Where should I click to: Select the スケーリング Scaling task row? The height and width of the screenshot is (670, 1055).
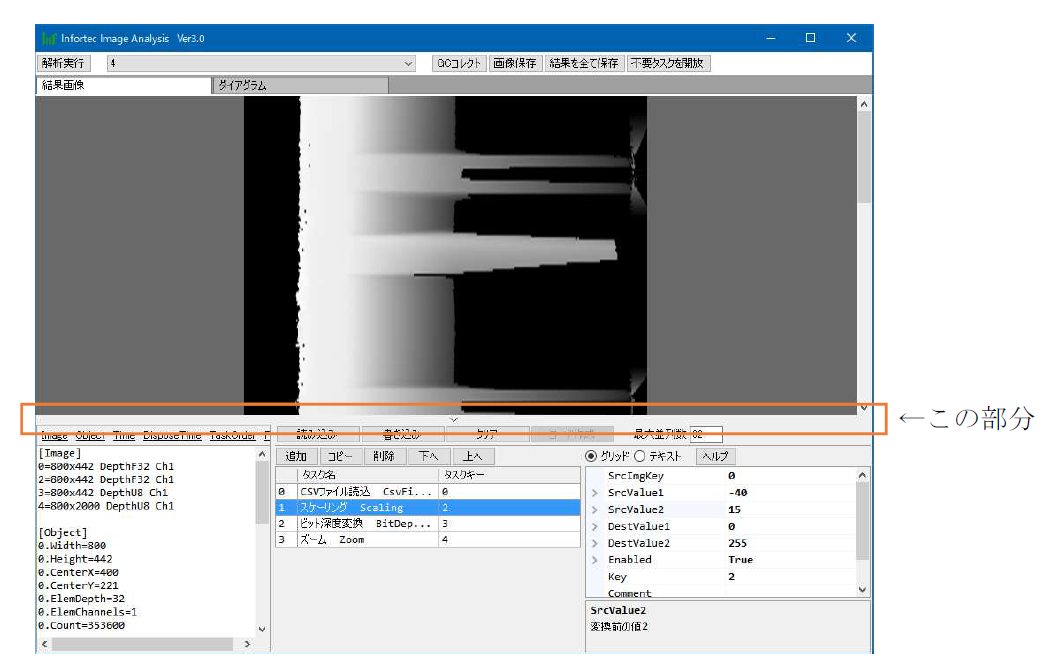tap(428, 507)
